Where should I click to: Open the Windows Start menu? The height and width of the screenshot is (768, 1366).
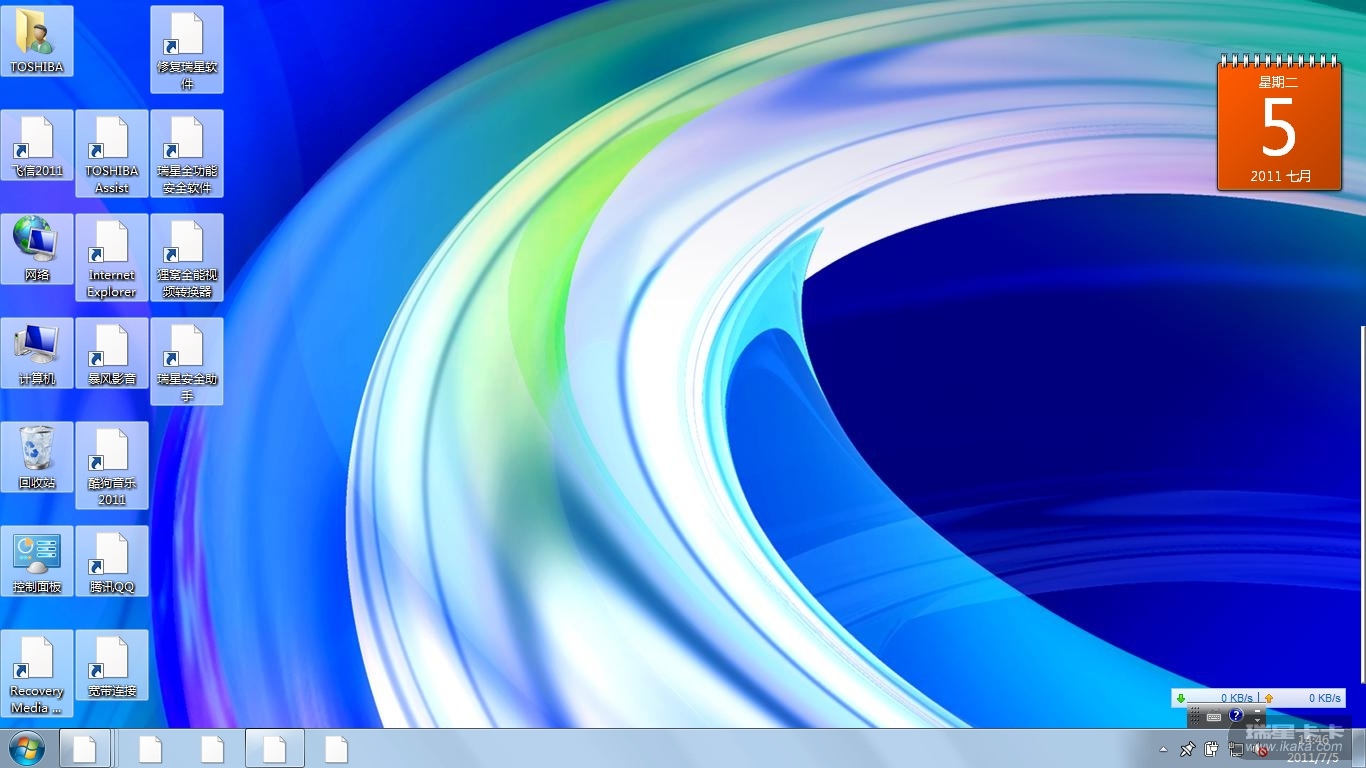point(27,748)
